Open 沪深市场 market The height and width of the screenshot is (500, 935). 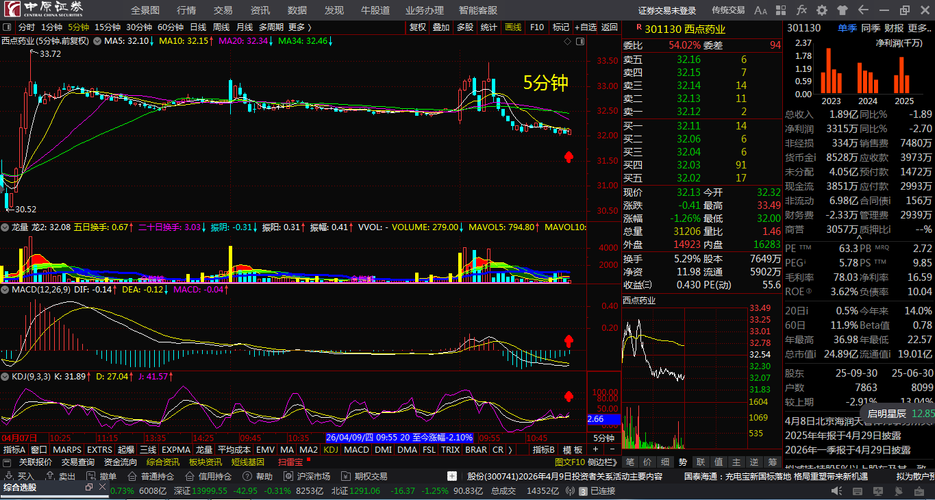(308, 476)
